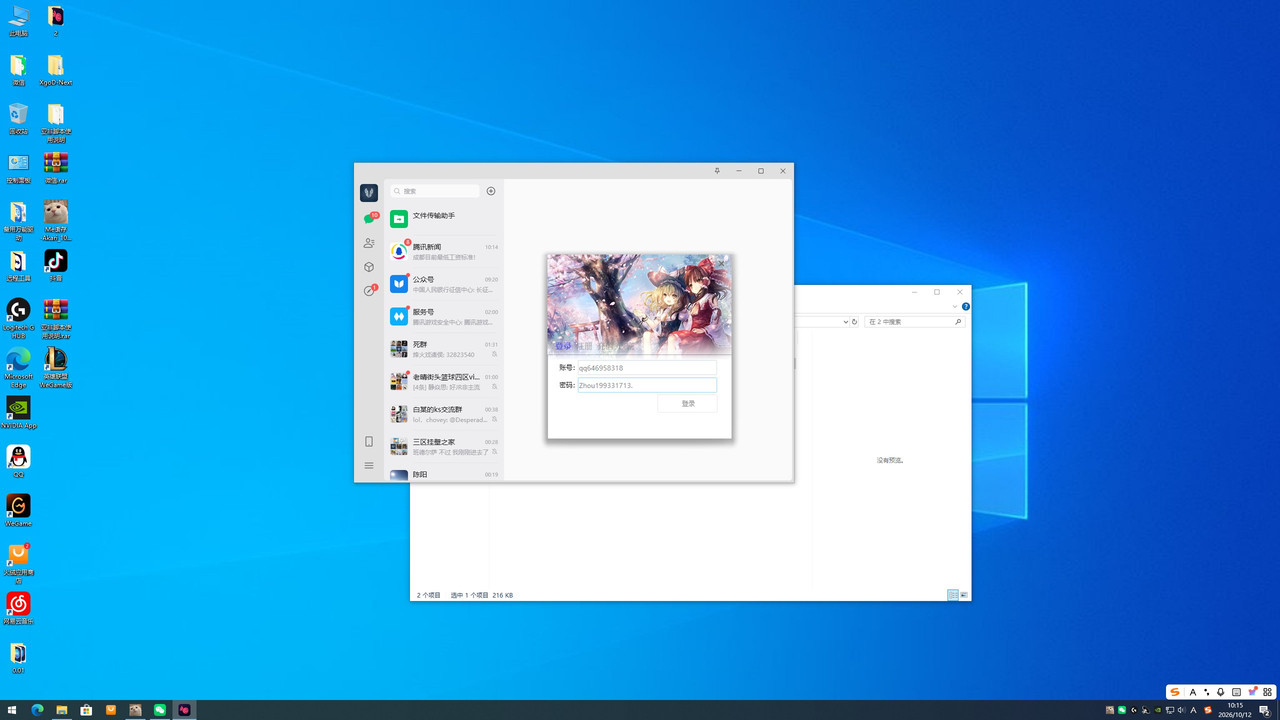Select the Logitech G HUB desktop icon
The height and width of the screenshot is (720, 1280).
[18, 319]
